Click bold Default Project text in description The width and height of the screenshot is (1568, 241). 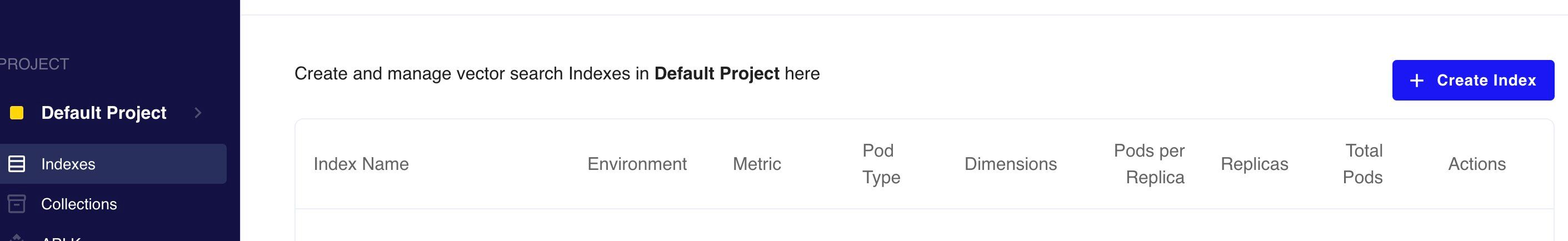(716, 74)
